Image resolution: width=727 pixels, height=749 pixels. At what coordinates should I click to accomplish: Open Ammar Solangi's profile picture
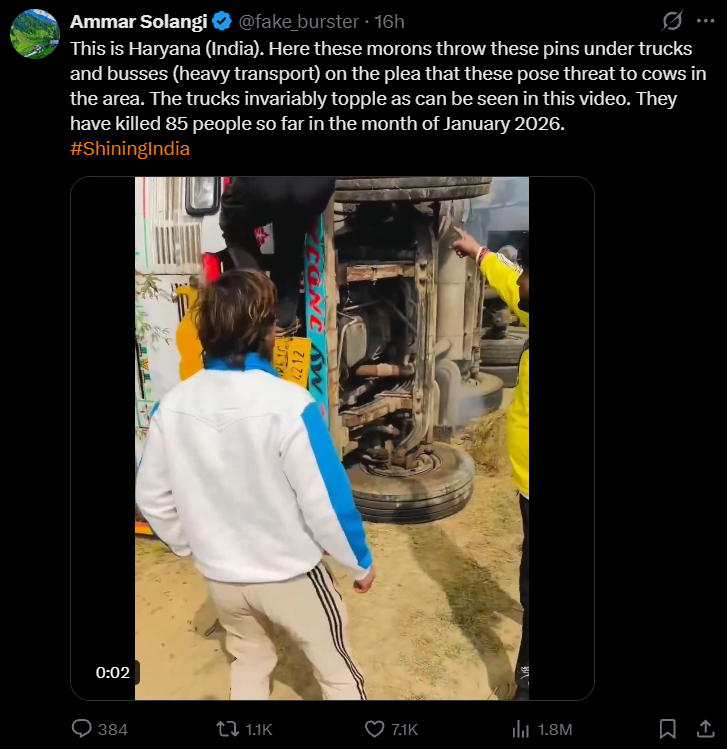pos(35,33)
